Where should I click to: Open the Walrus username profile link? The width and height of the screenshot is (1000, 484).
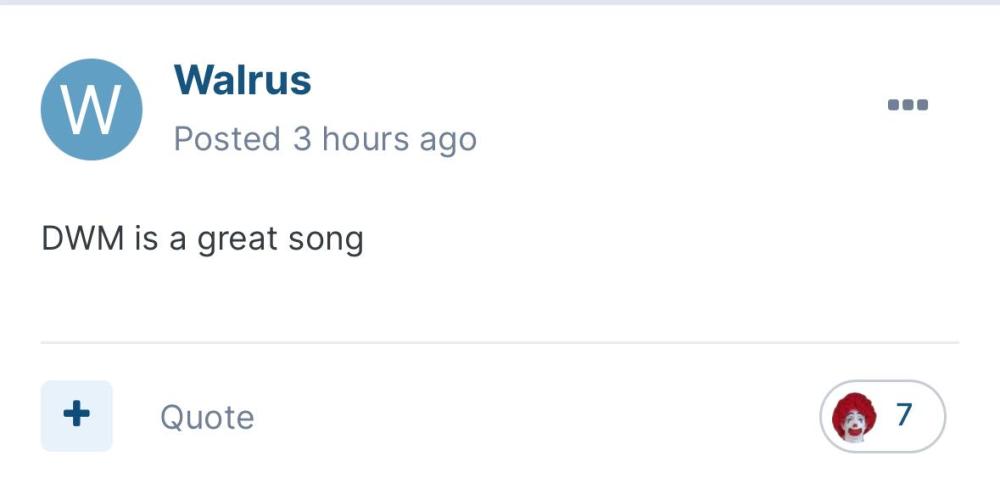coord(242,80)
